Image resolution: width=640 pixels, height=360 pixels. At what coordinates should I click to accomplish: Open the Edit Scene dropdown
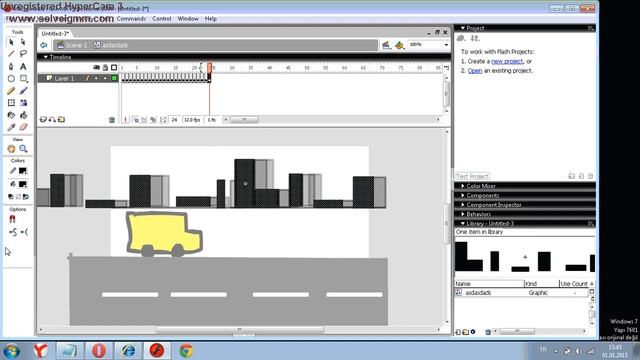[386, 45]
